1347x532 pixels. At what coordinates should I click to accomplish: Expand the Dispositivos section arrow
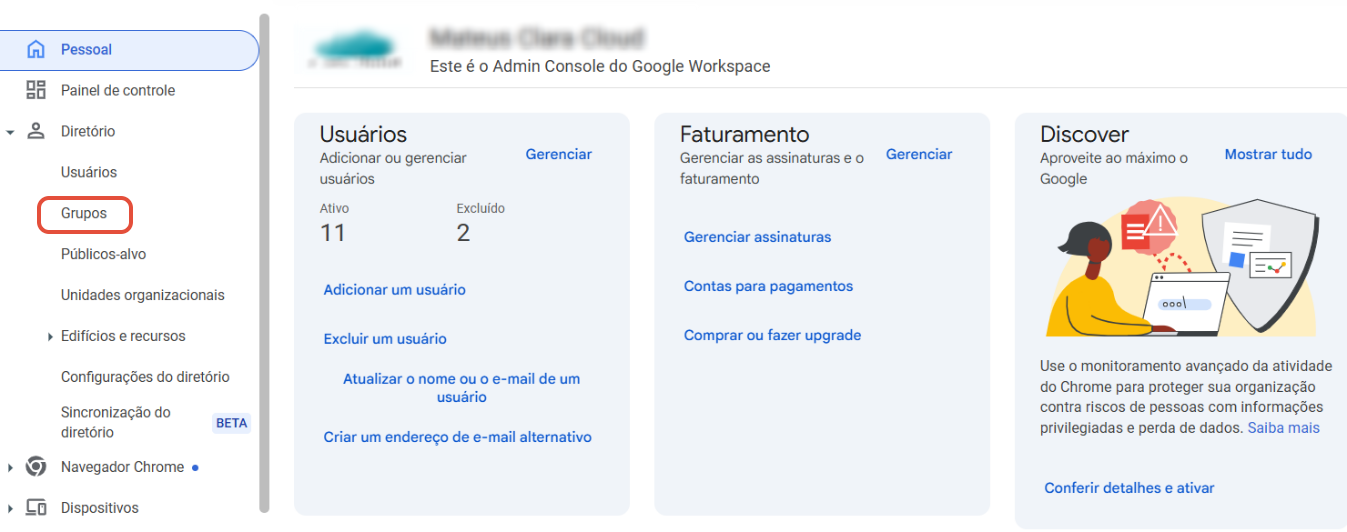(x=10, y=509)
